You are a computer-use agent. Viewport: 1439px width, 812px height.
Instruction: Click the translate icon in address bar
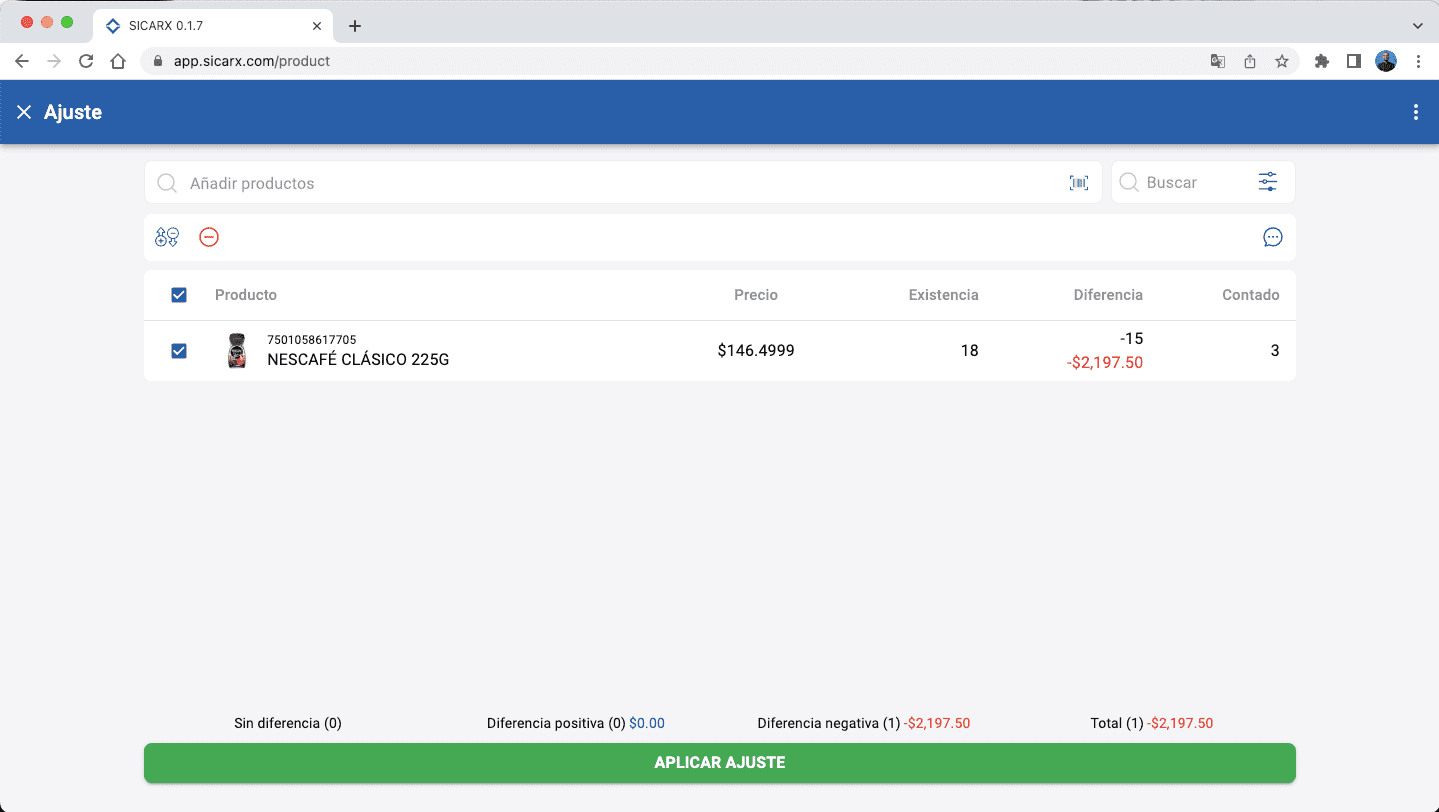(x=1217, y=61)
